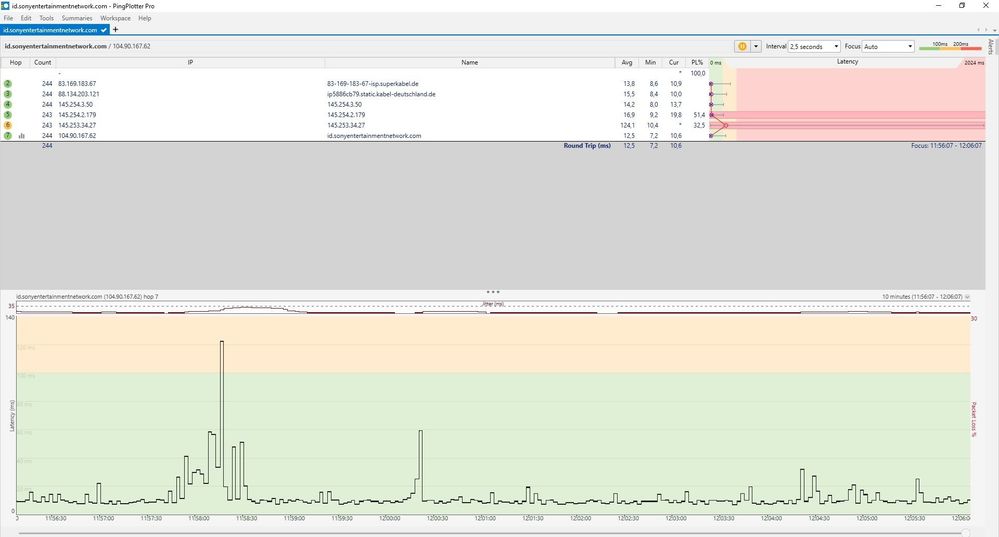
Task: Open the dropdown arrow beside pause button
Action: point(756,46)
